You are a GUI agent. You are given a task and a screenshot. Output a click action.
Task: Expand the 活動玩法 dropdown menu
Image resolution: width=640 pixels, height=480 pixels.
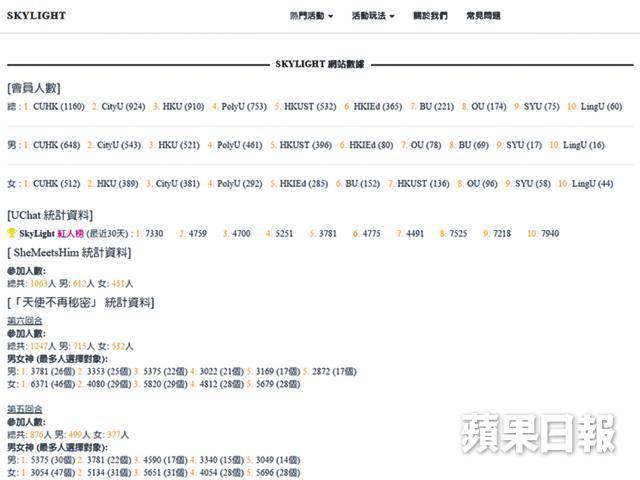(372, 16)
